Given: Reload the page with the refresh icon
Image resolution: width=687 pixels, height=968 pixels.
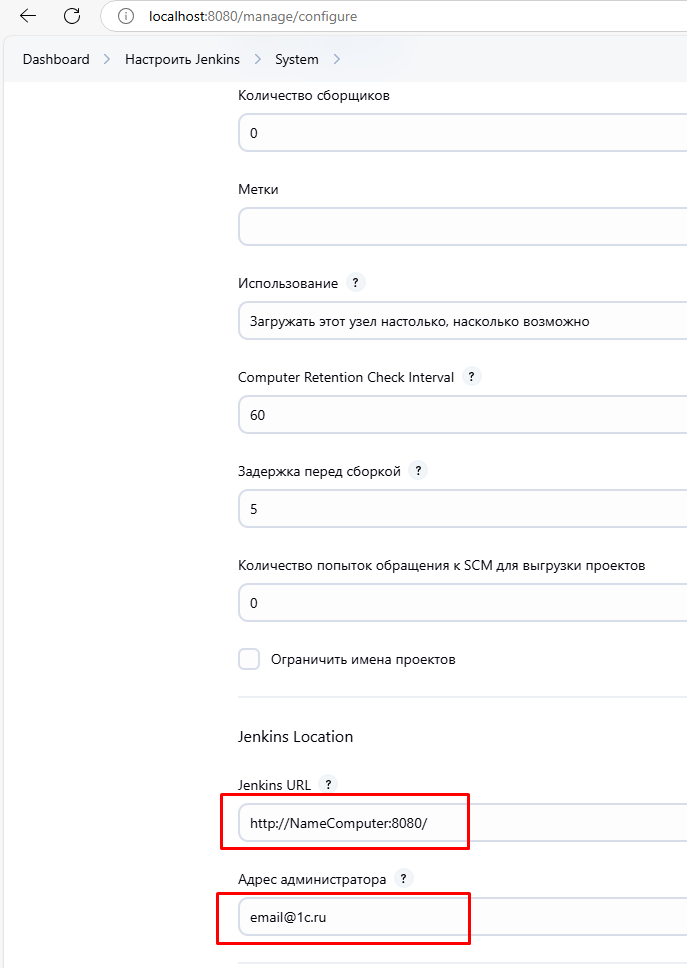Looking at the screenshot, I should point(72,16).
